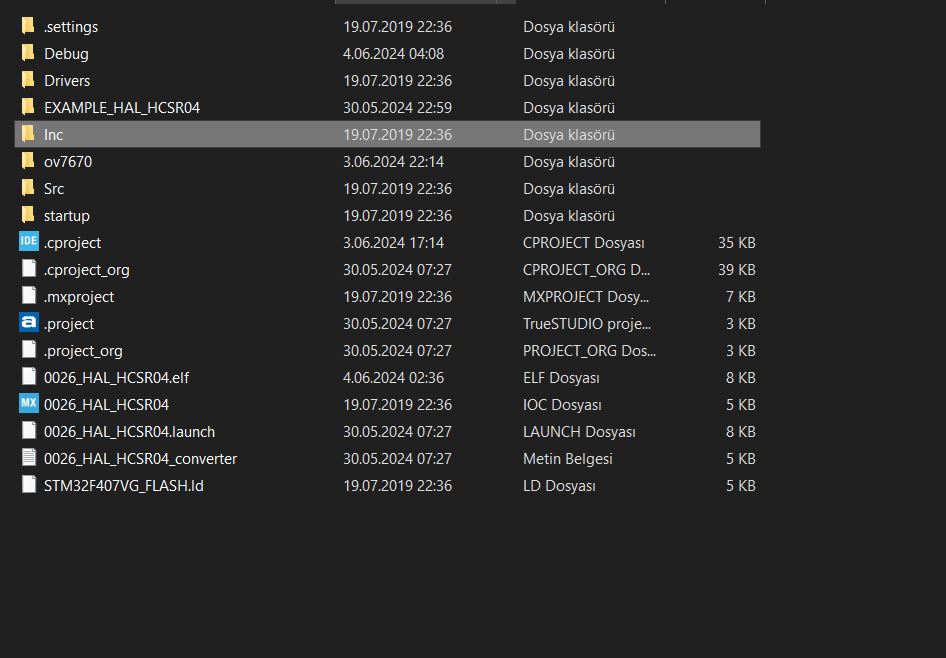The width and height of the screenshot is (946, 658).
Task: Select the Drivers folder name
Action: click(x=67, y=80)
